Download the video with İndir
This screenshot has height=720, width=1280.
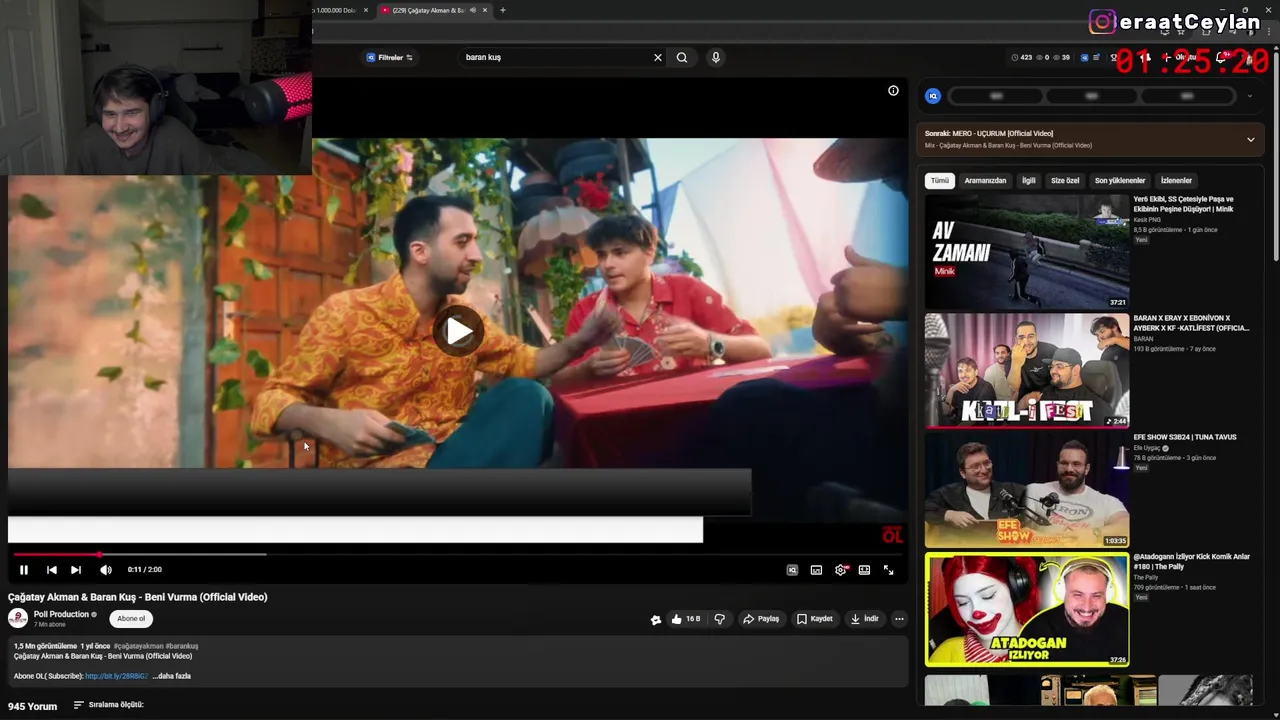[864, 619]
